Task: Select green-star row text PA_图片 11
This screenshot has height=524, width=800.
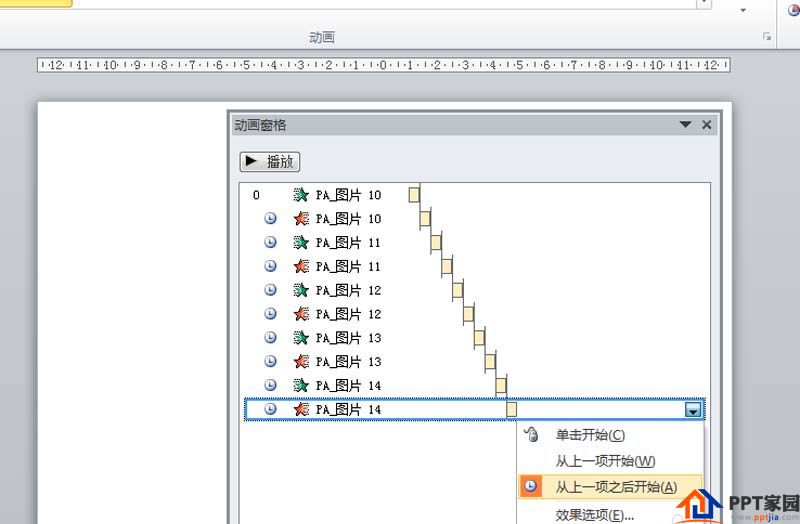Action: pyautogui.click(x=348, y=242)
